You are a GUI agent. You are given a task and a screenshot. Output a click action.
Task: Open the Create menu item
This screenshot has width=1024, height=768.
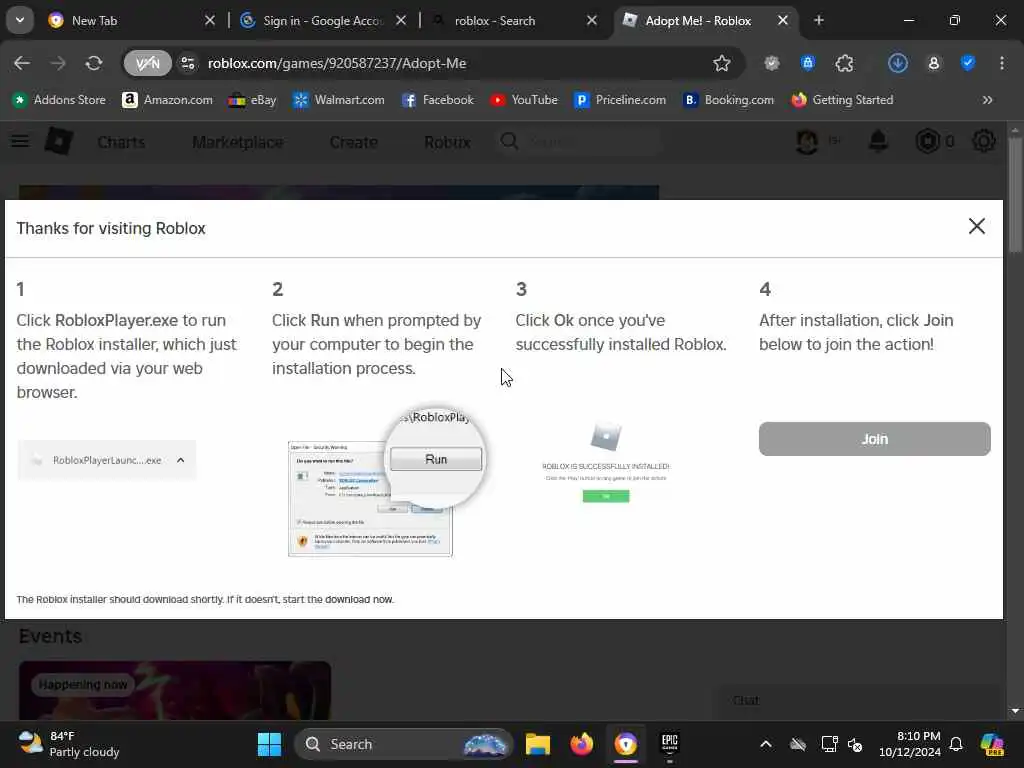(353, 142)
